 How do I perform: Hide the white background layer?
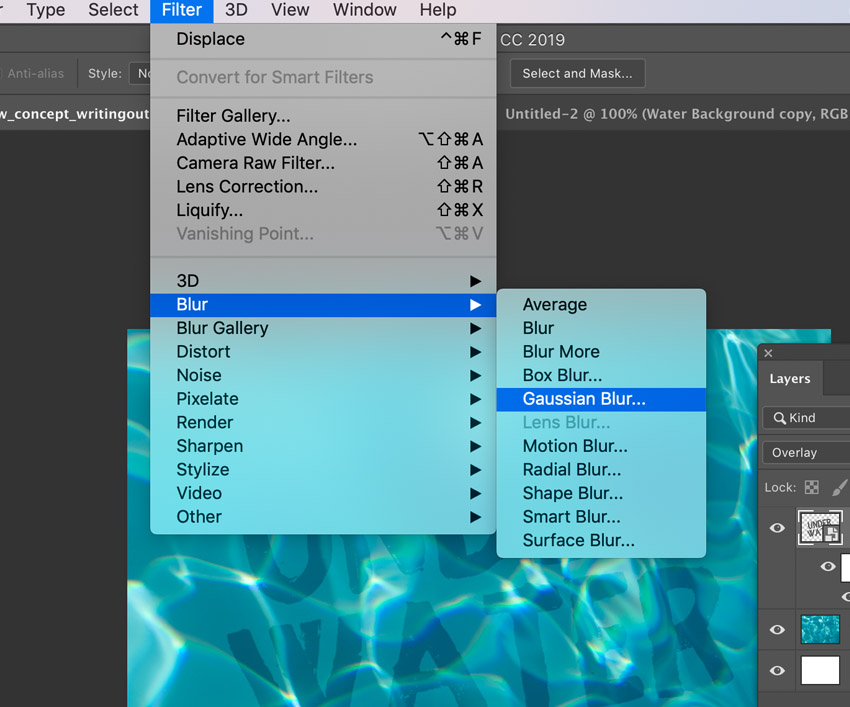pyautogui.click(x=777, y=671)
